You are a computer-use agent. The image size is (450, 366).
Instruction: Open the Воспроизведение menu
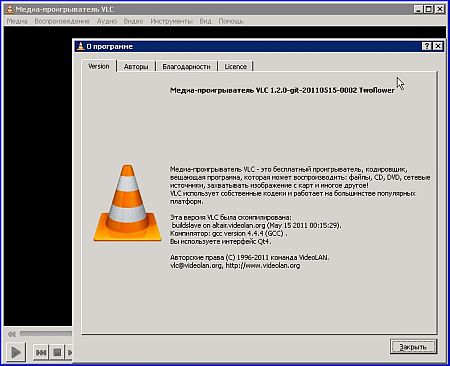62,21
